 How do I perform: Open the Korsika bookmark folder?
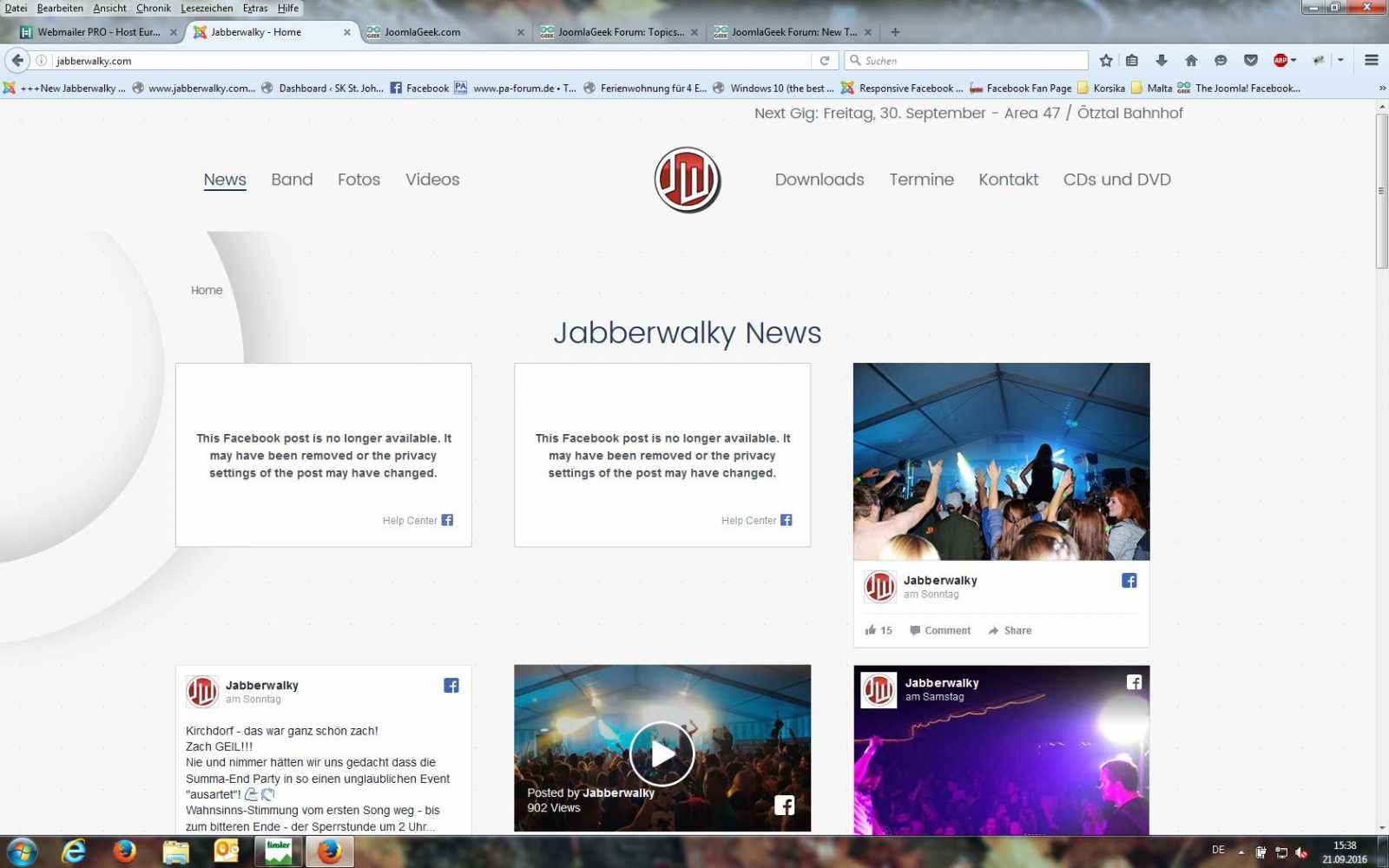coord(1101,88)
